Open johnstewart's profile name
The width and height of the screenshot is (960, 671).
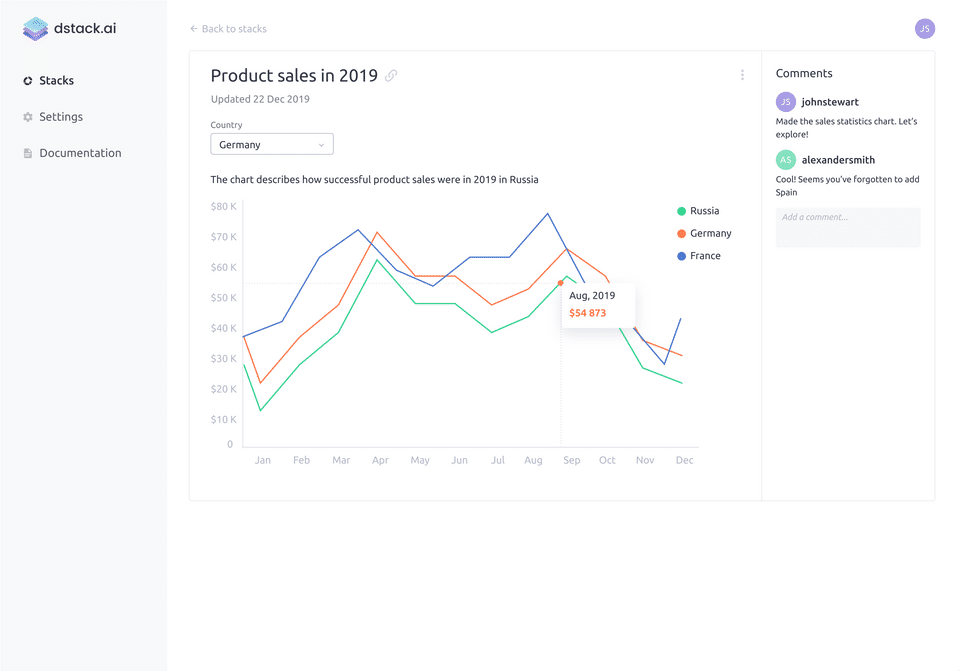[x=830, y=102]
